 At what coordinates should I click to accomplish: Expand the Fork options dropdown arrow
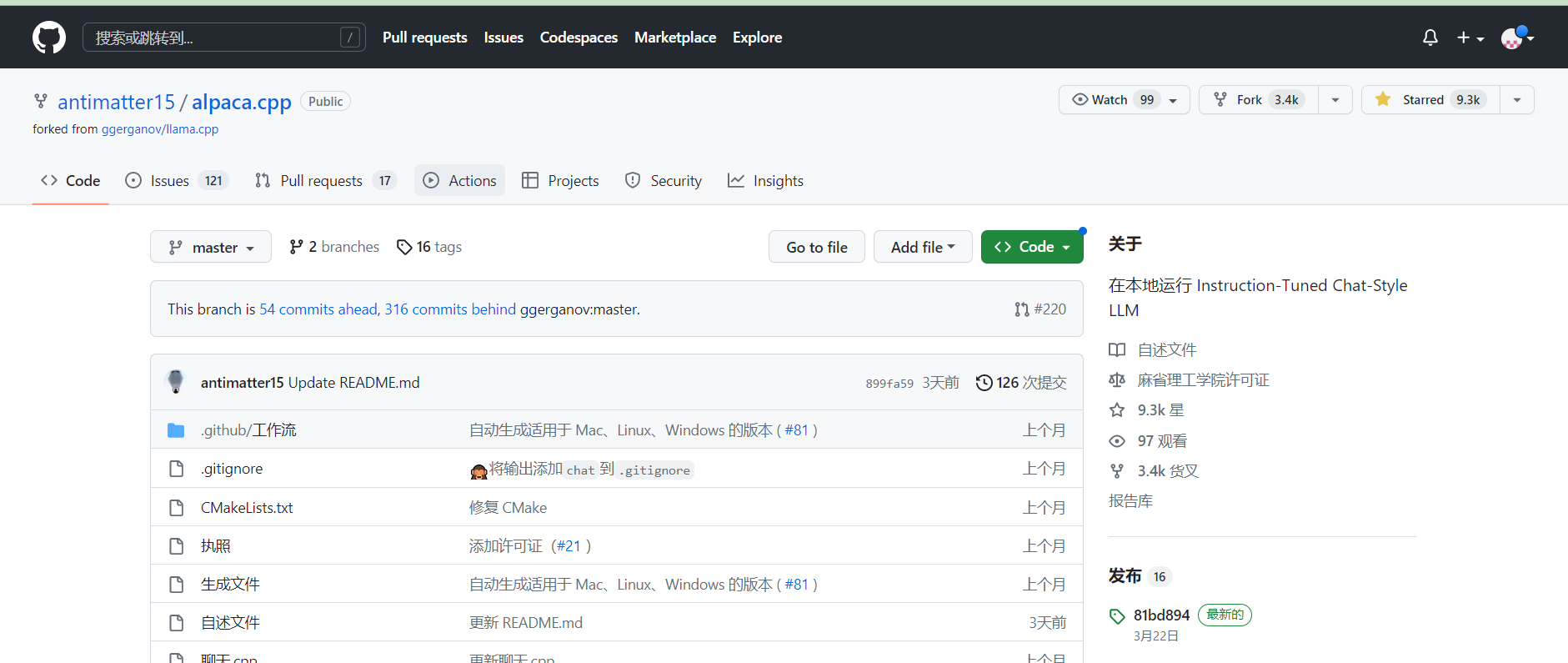(x=1335, y=100)
